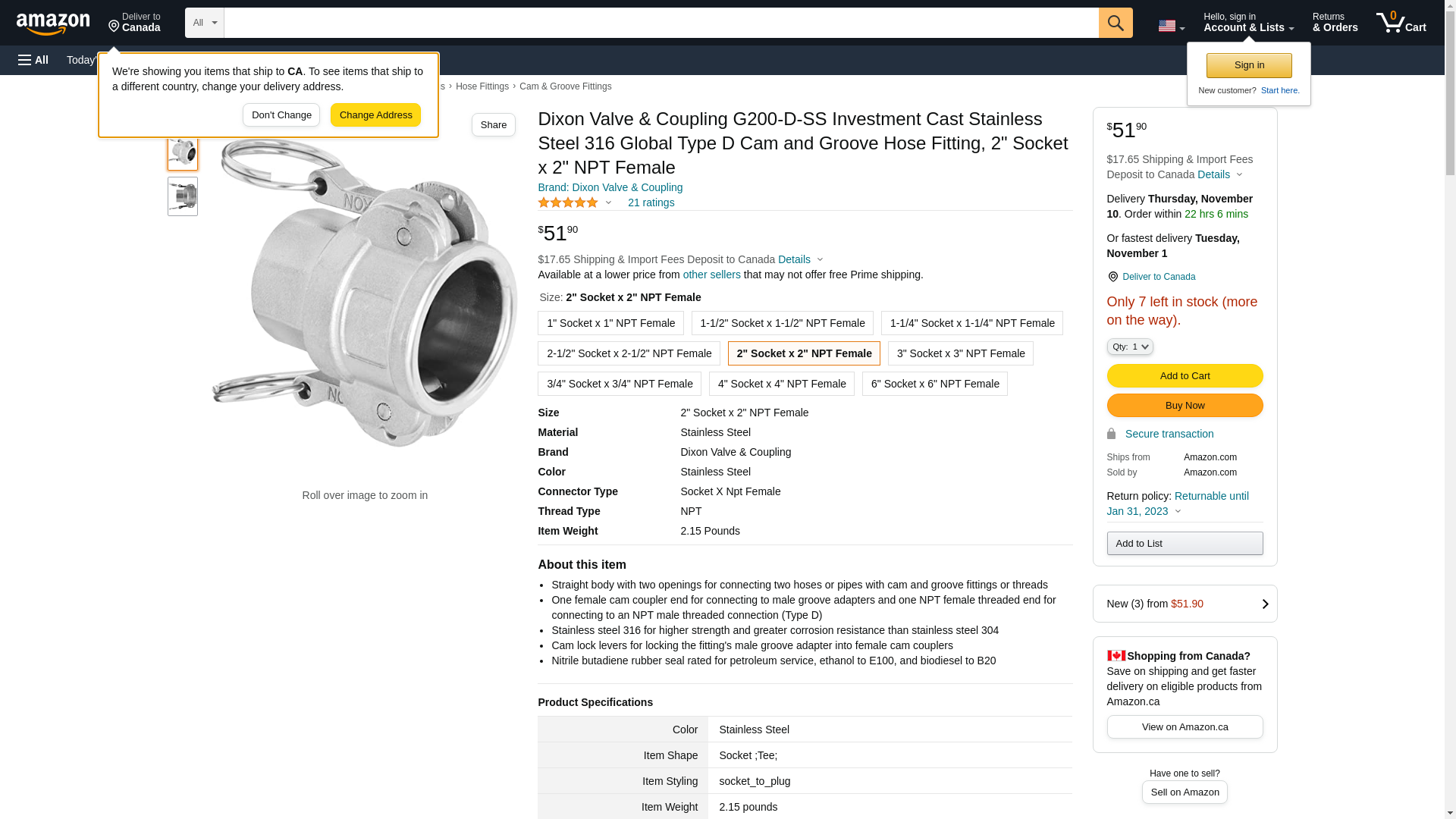Expand the Returnable until Jan 31, 2023 policy

coord(1177,504)
